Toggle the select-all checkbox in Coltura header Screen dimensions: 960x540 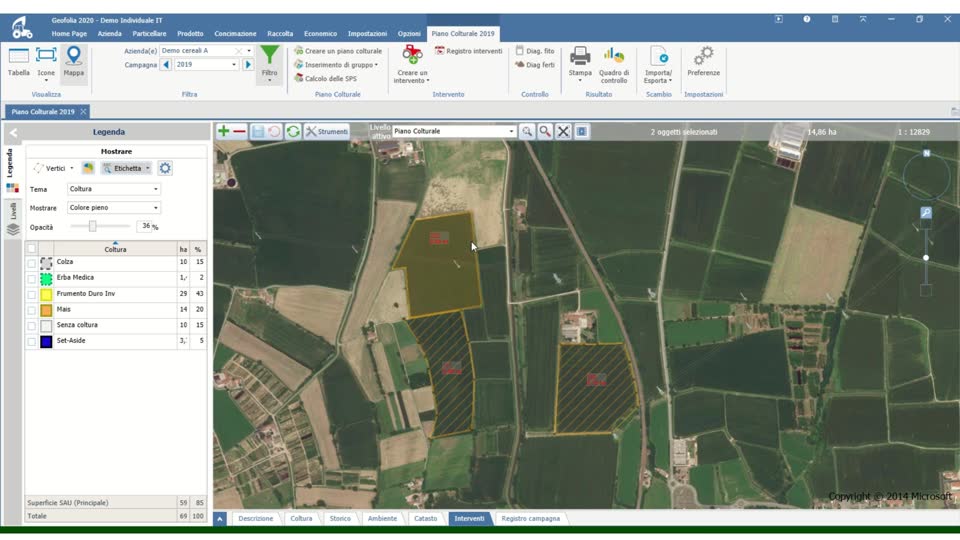pyautogui.click(x=31, y=249)
